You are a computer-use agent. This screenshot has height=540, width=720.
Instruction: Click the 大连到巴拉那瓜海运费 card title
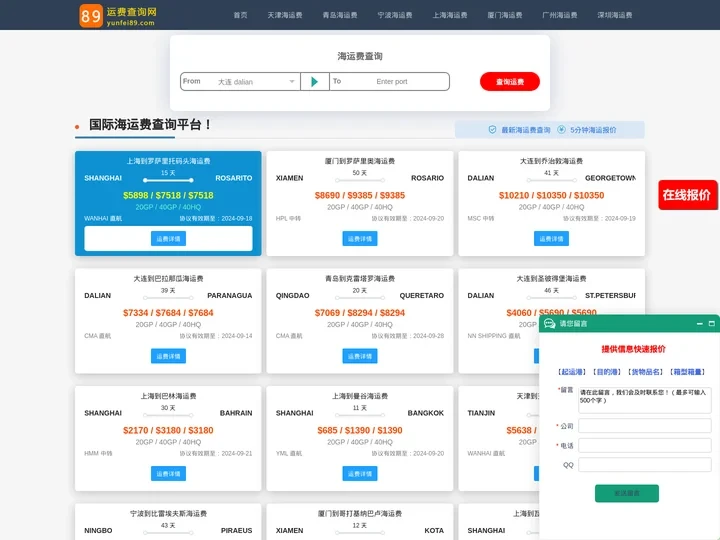[x=168, y=279]
